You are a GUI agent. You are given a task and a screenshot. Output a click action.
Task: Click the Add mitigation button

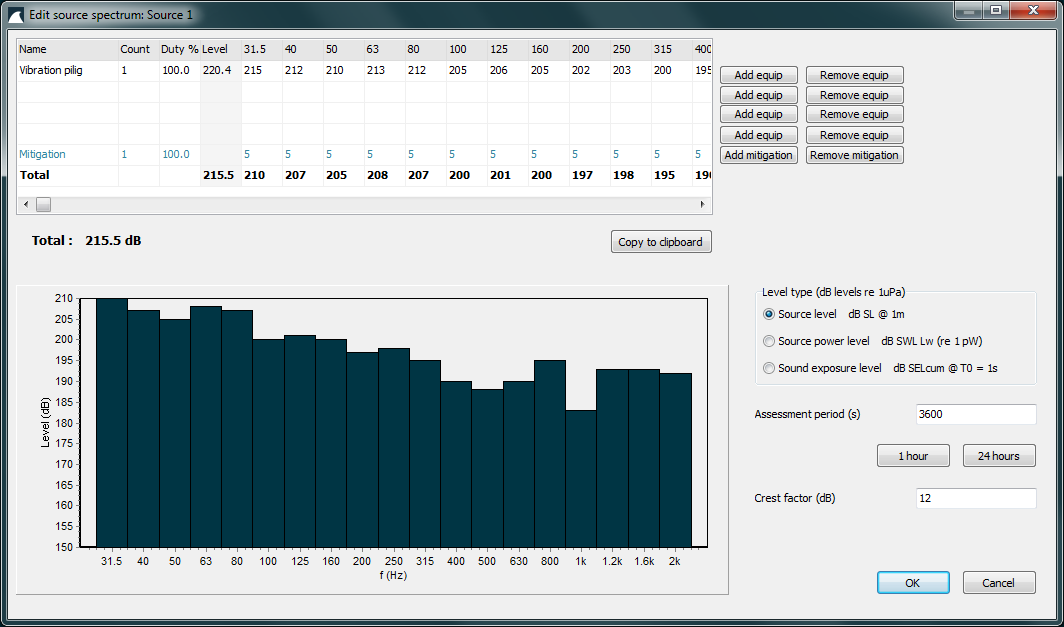pyautogui.click(x=758, y=155)
